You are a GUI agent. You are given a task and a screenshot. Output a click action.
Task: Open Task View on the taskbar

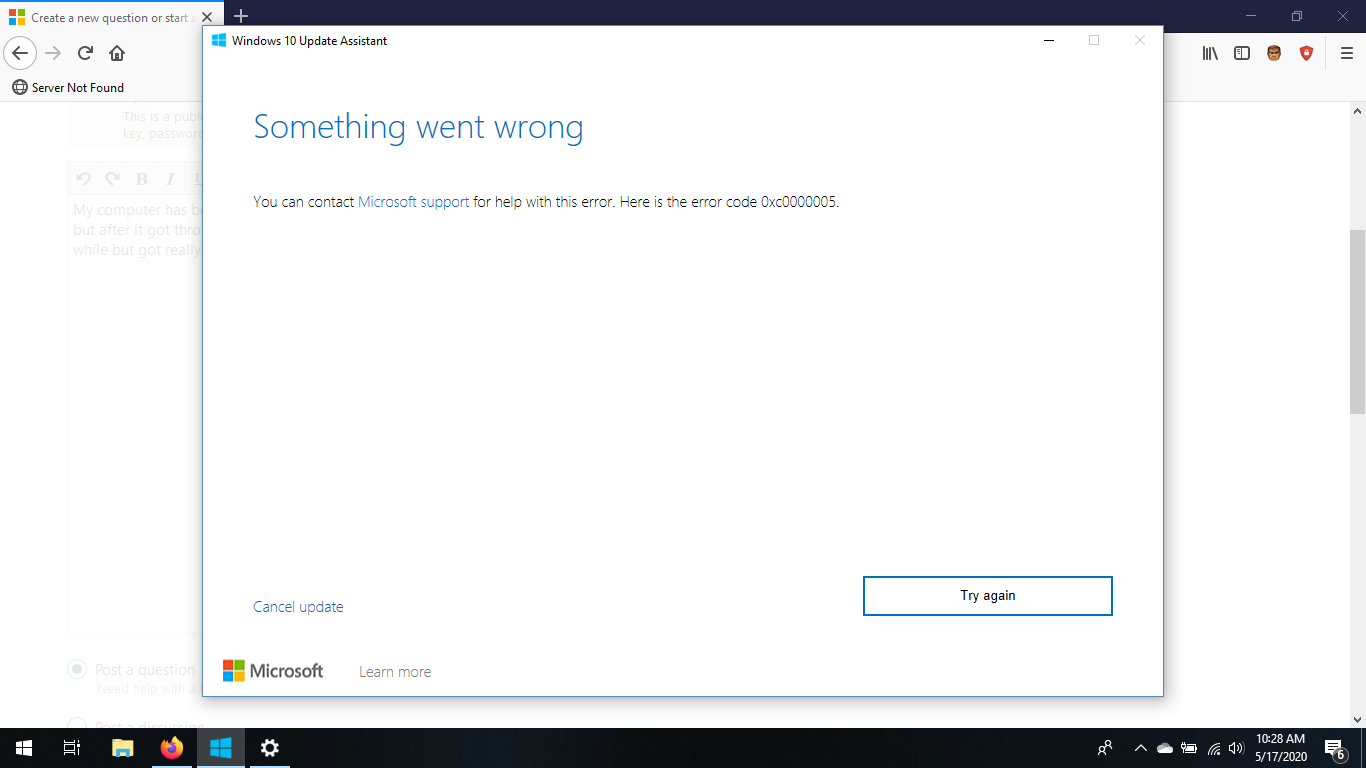[x=72, y=748]
